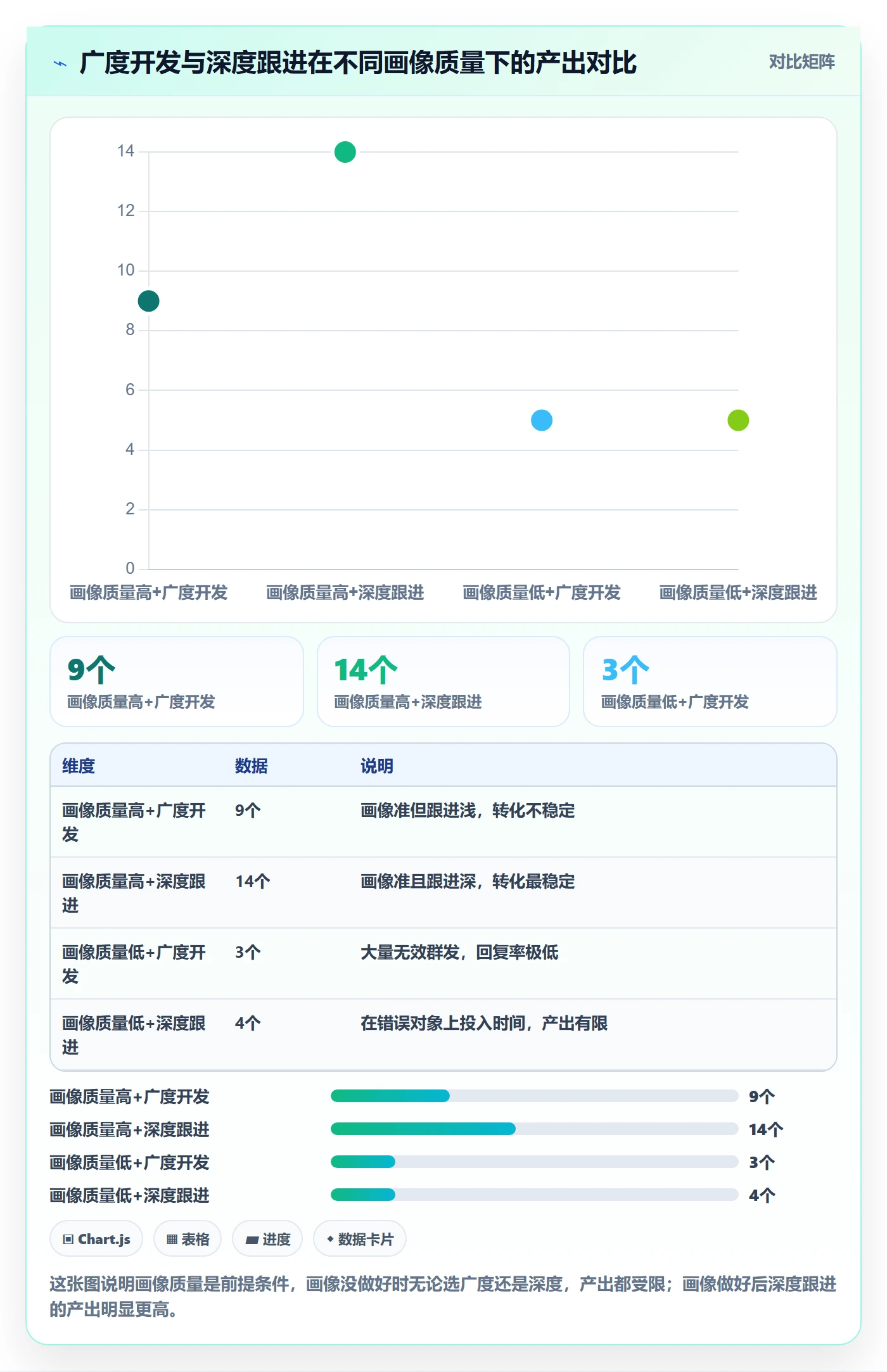Click table cell 在错误对象上投入时间，产出有限
The height and width of the screenshot is (1372, 887).
click(x=484, y=1023)
